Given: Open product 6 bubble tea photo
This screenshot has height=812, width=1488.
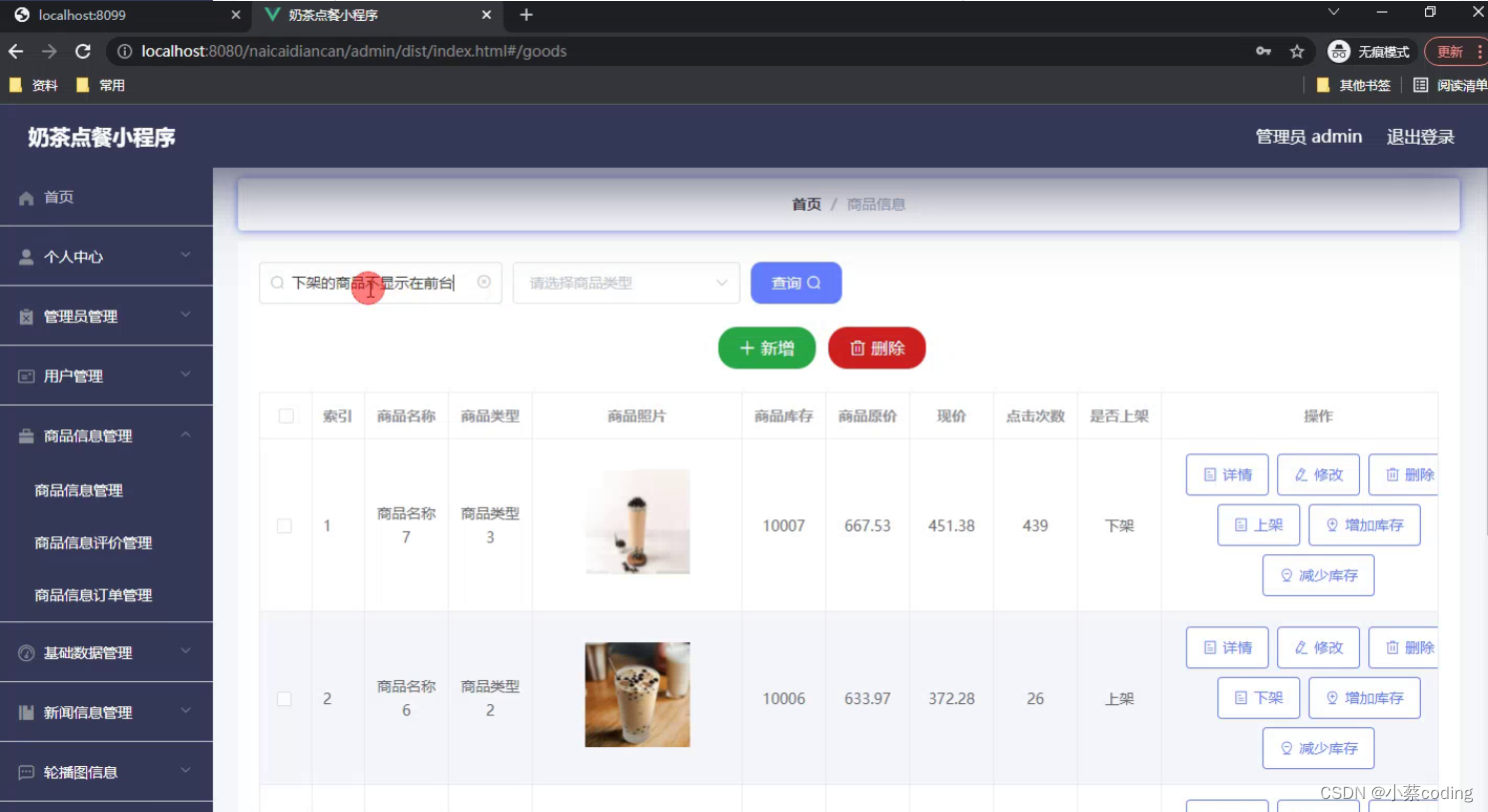Looking at the screenshot, I should pos(638,694).
